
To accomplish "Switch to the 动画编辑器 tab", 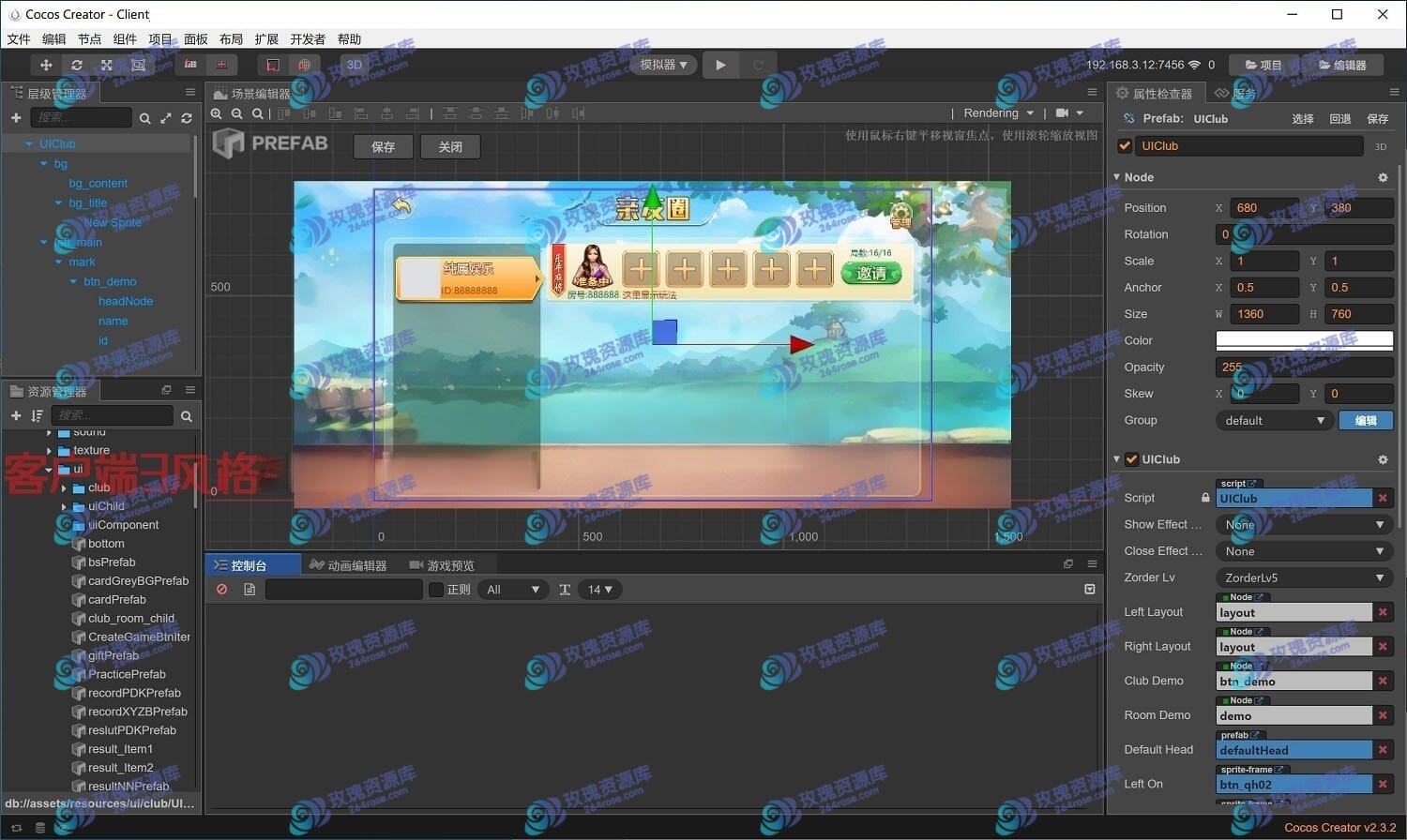I will click(x=348, y=565).
